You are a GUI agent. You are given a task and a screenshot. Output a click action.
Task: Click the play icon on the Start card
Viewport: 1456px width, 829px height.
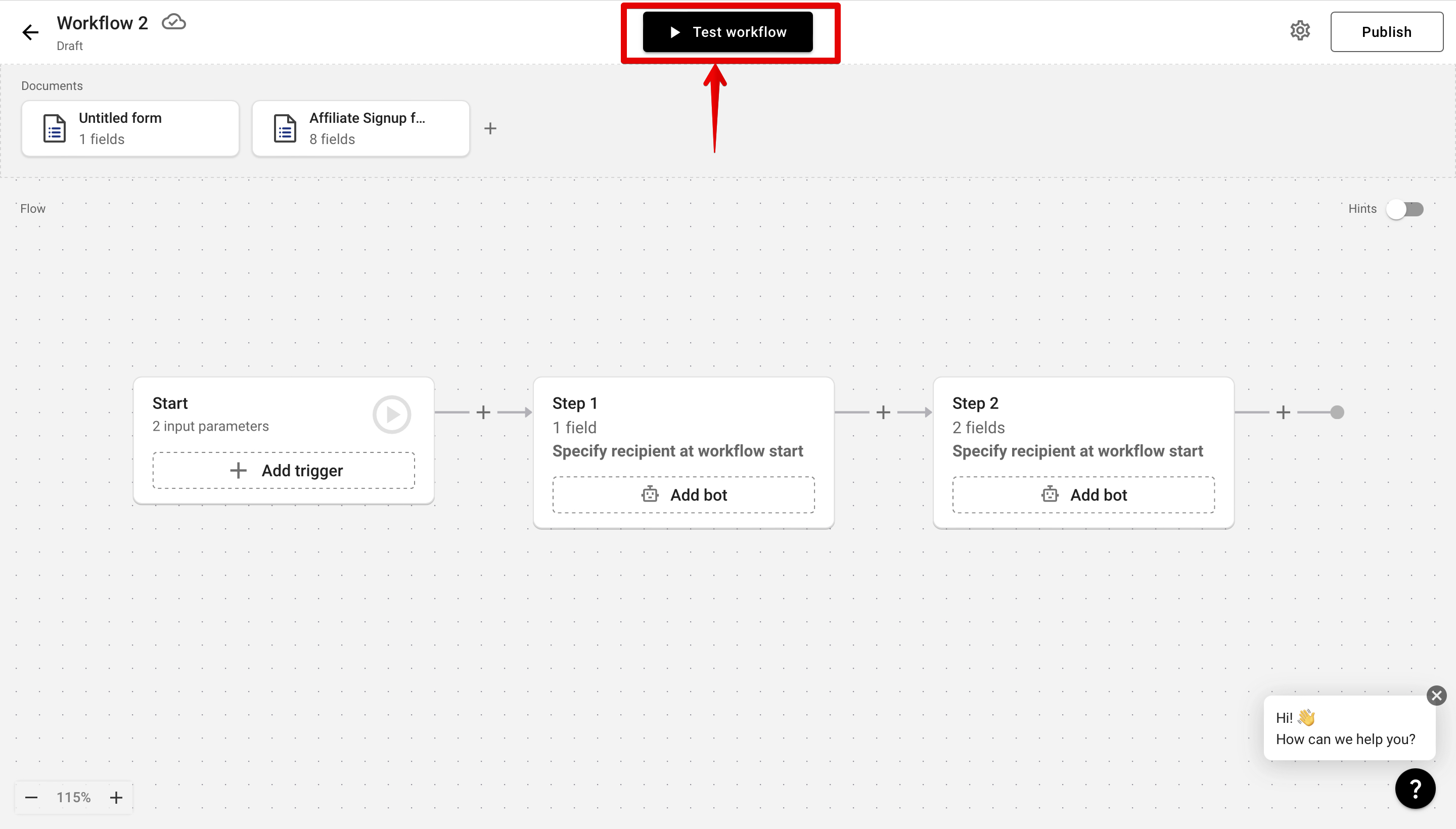coord(391,414)
